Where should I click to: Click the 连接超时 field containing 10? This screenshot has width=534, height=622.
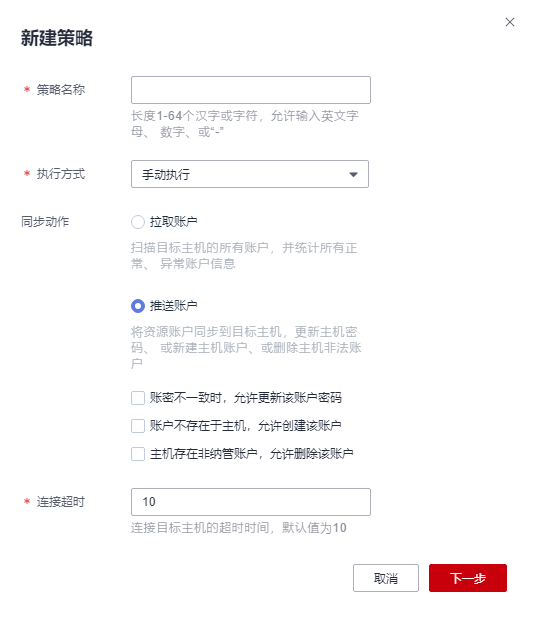251,502
